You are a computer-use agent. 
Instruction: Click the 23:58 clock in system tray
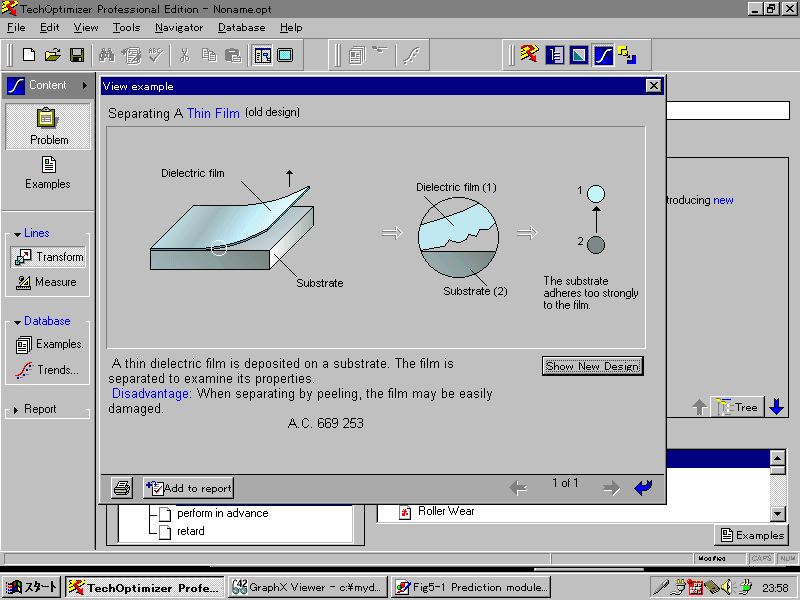coord(775,588)
